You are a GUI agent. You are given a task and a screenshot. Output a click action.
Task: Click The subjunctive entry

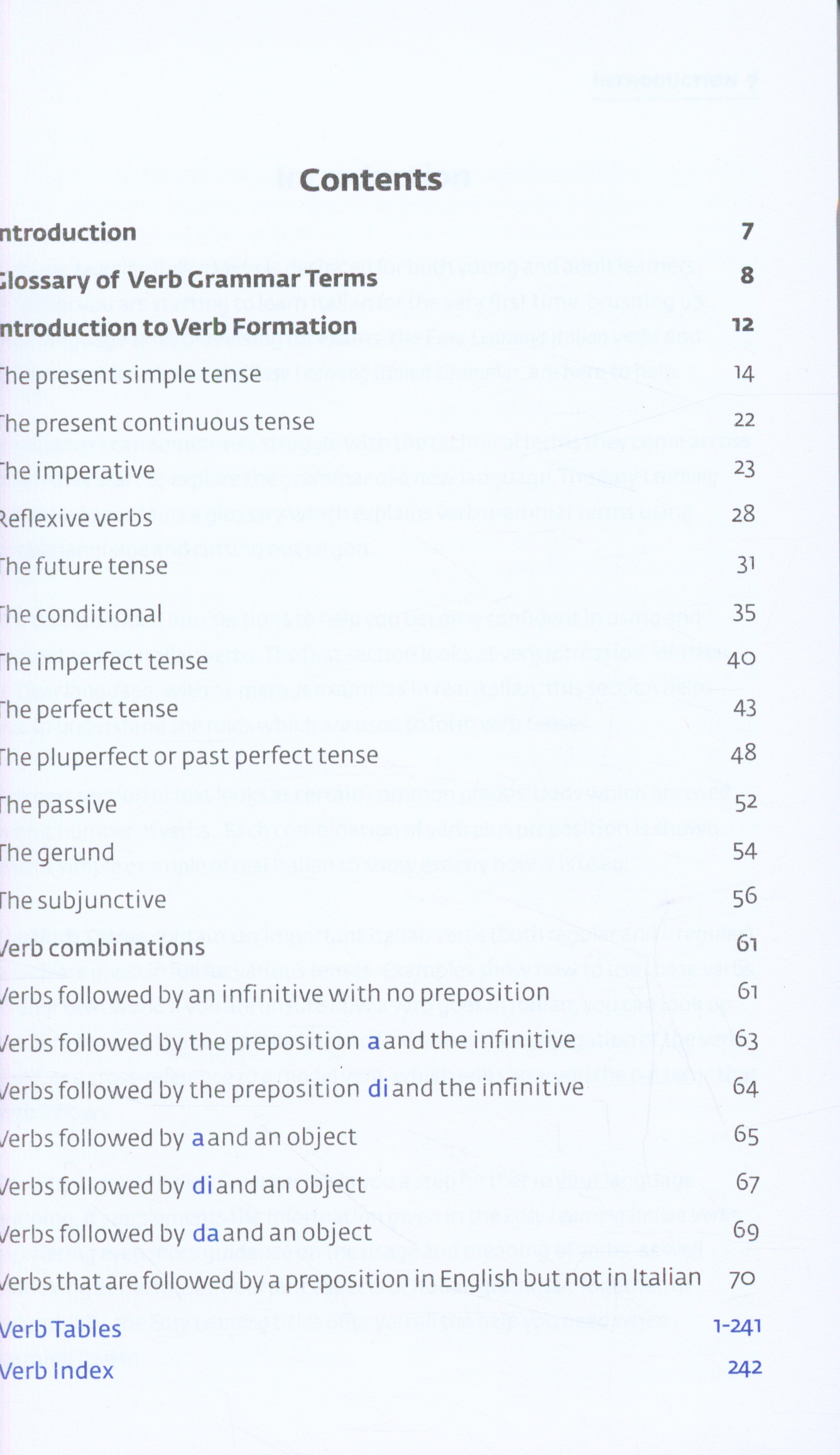coord(83,901)
